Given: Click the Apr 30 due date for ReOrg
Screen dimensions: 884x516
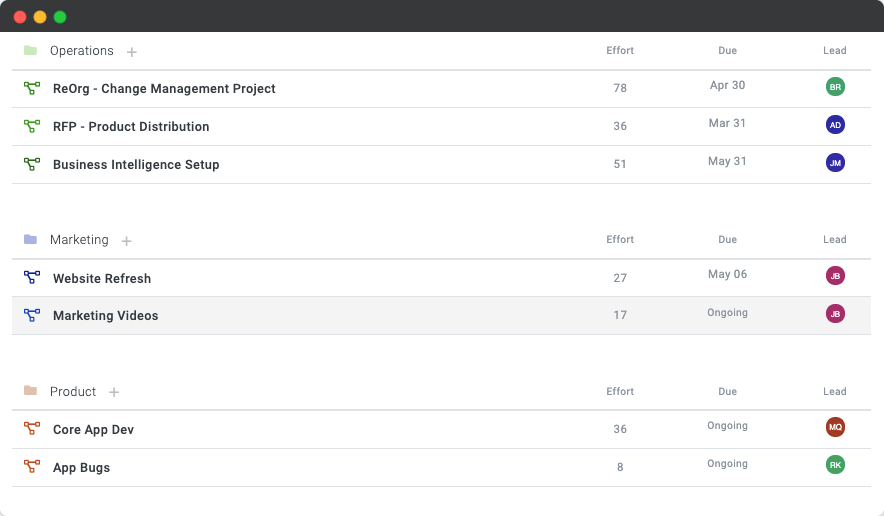Looking at the screenshot, I should [x=727, y=86].
